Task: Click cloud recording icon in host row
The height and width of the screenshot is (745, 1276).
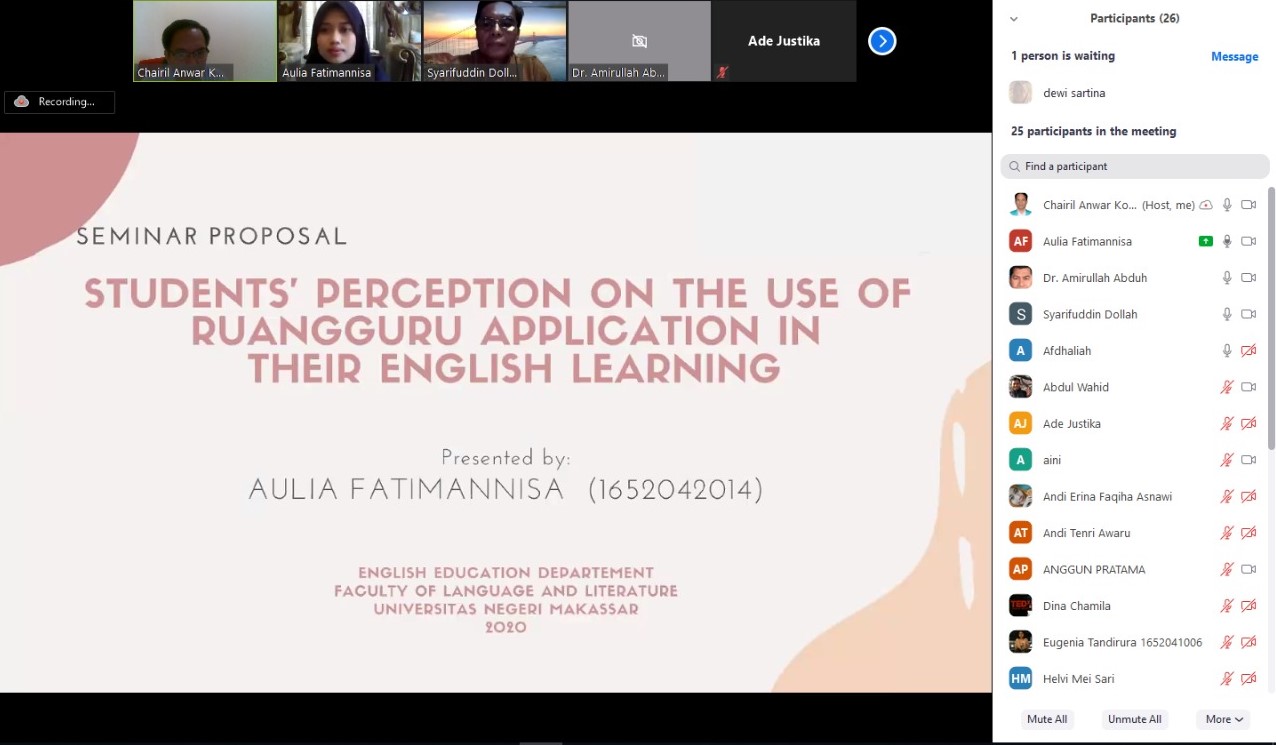Action: [1206, 205]
